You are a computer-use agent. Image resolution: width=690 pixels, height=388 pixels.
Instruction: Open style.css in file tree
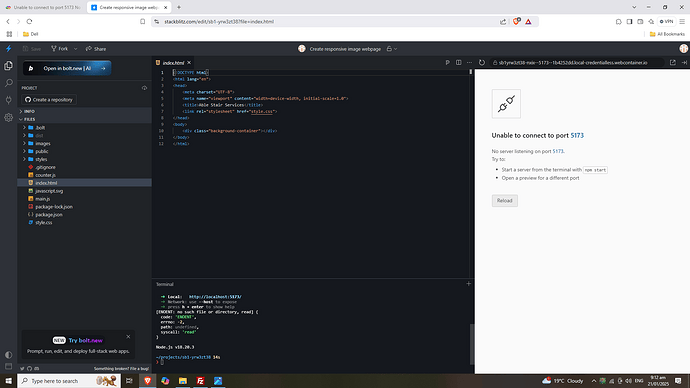[x=44, y=223]
